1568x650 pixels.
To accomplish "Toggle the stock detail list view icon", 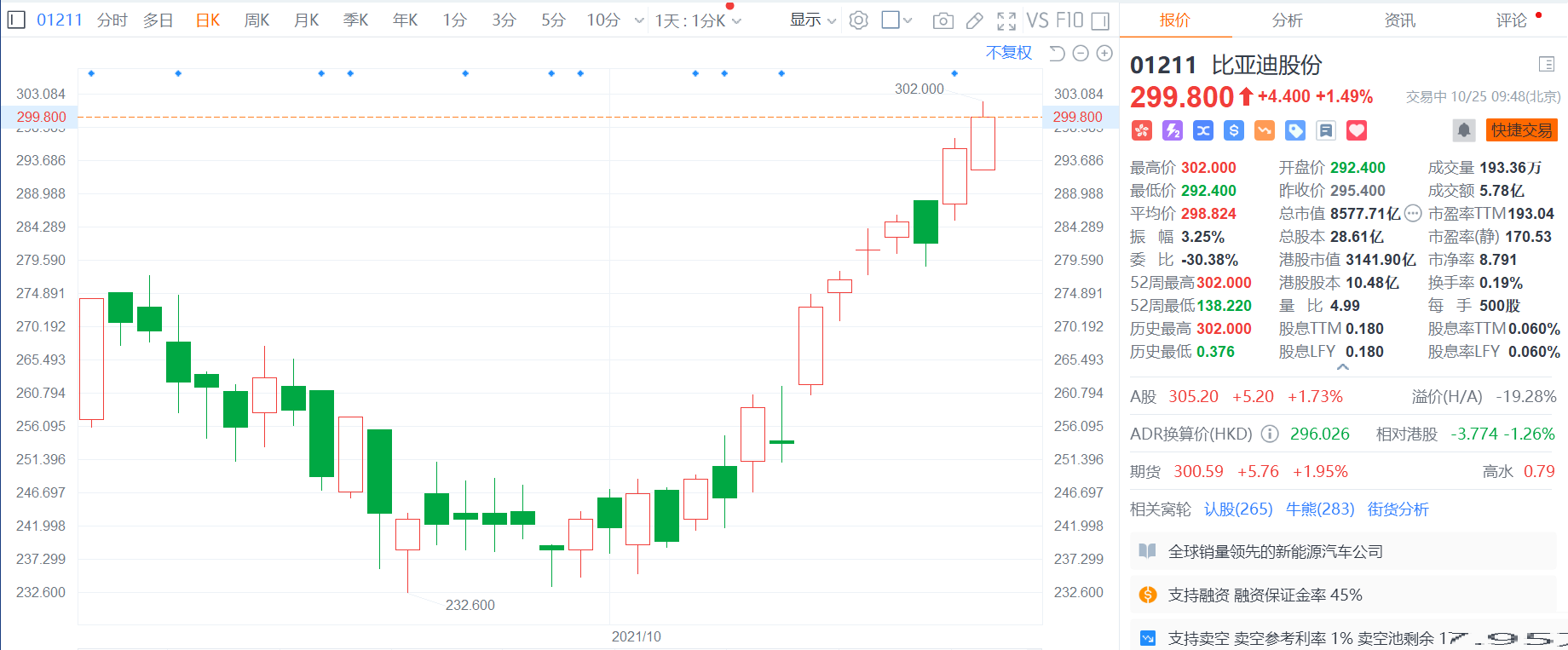I will tap(1547, 64).
